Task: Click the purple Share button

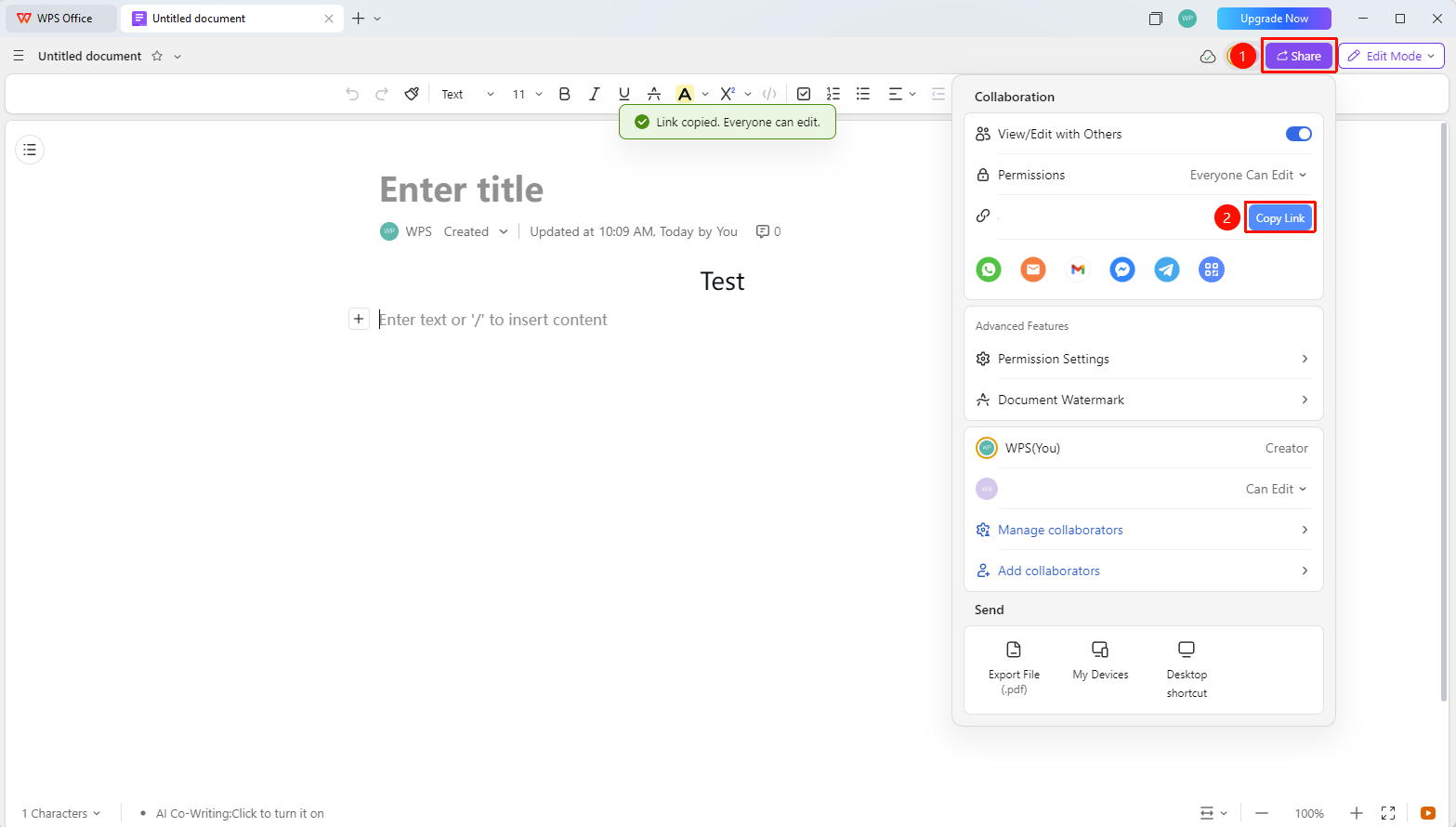Action: pyautogui.click(x=1298, y=56)
